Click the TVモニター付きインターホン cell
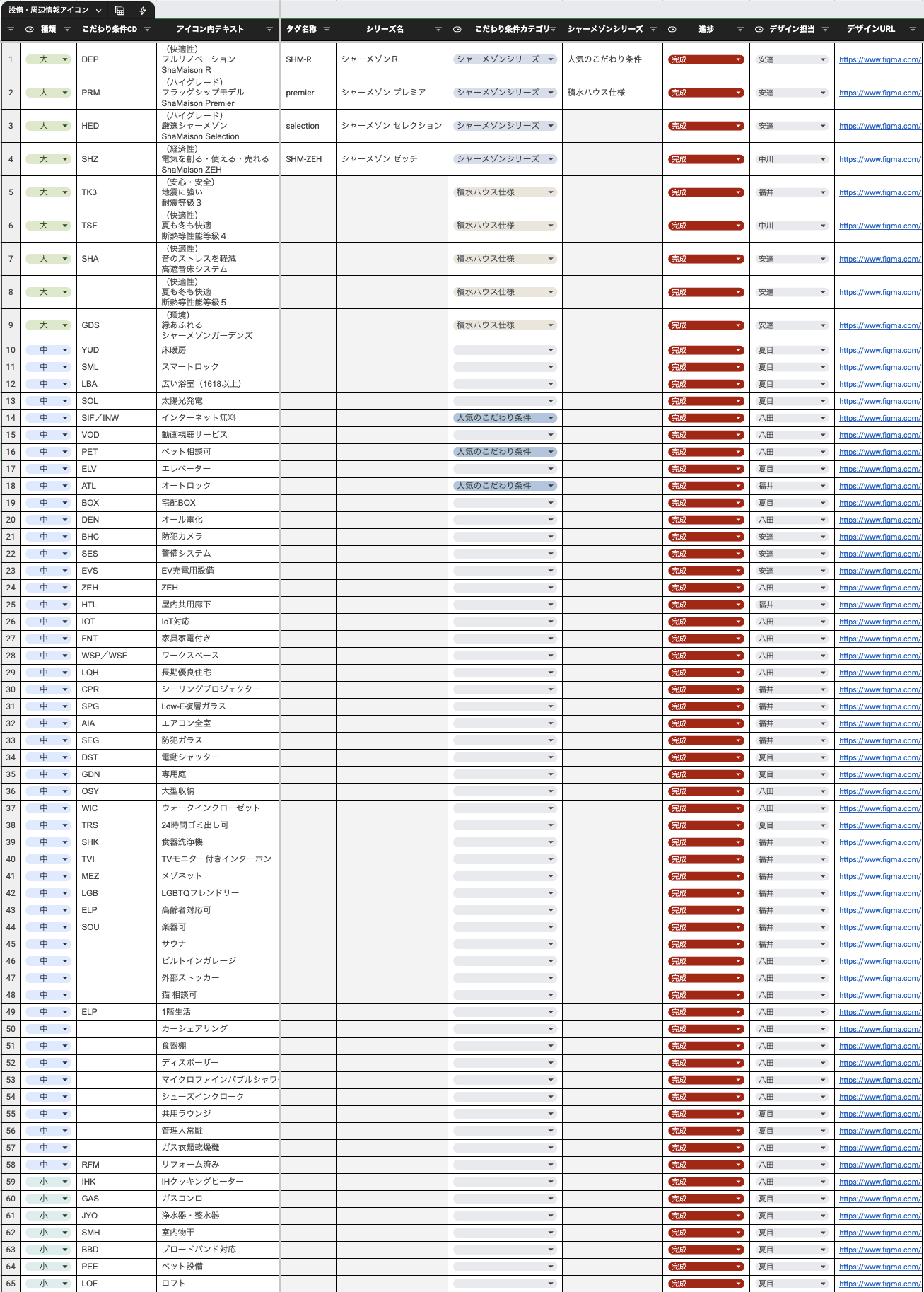 click(218, 859)
